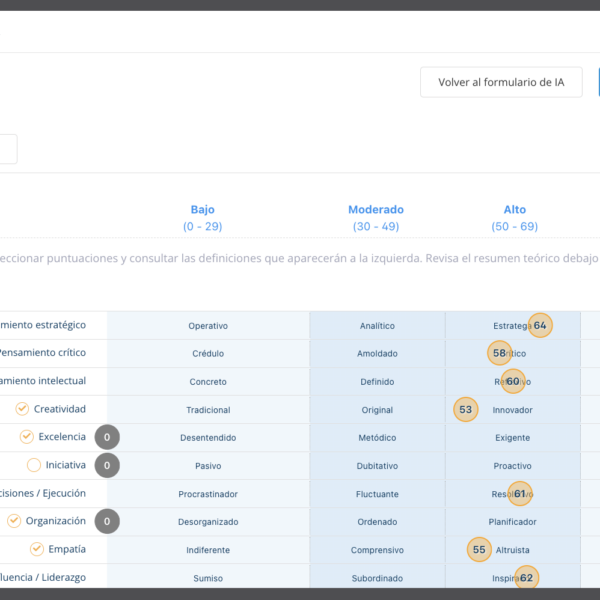Uncheck the Empatía checkbox
The height and width of the screenshot is (600, 600).
coord(37,549)
